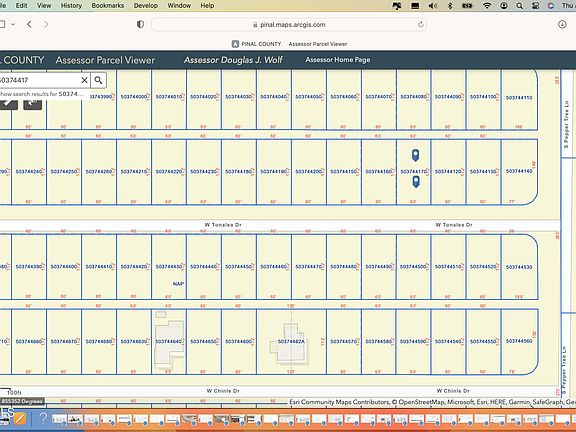Select parcel label 503744240
The height and width of the screenshot is (432, 576).
point(29,172)
